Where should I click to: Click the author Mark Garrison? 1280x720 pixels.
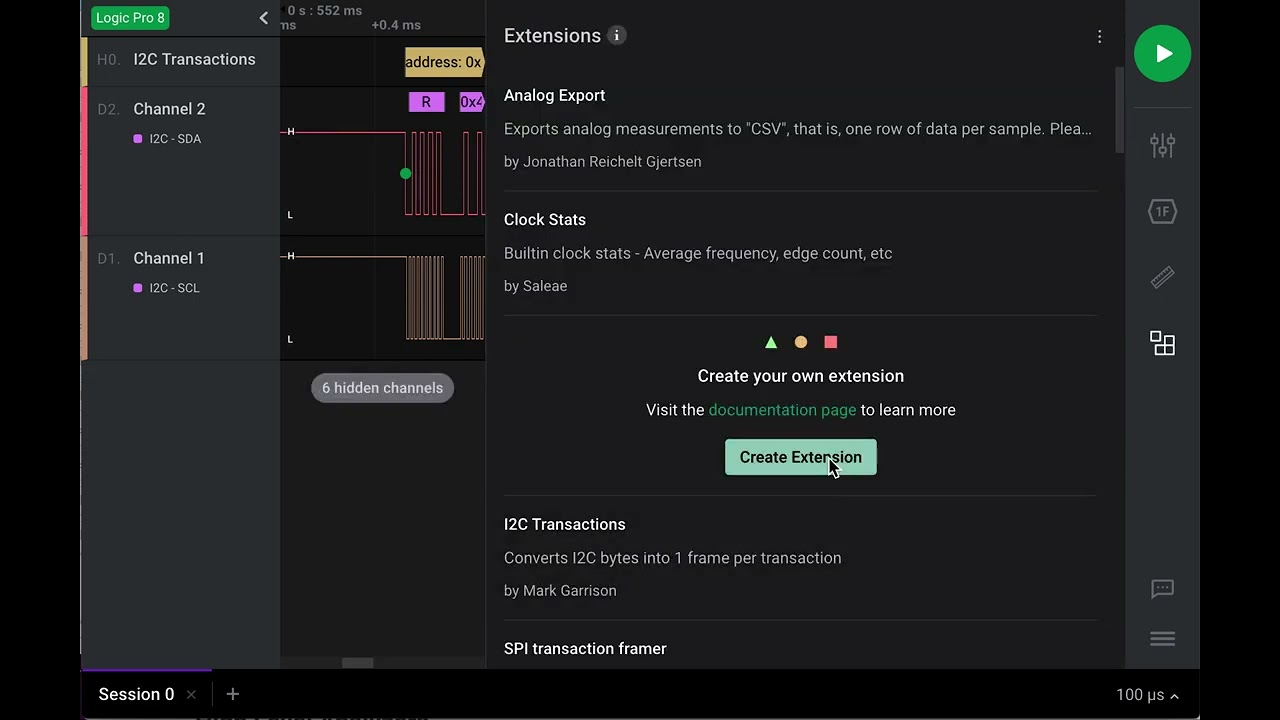(570, 591)
